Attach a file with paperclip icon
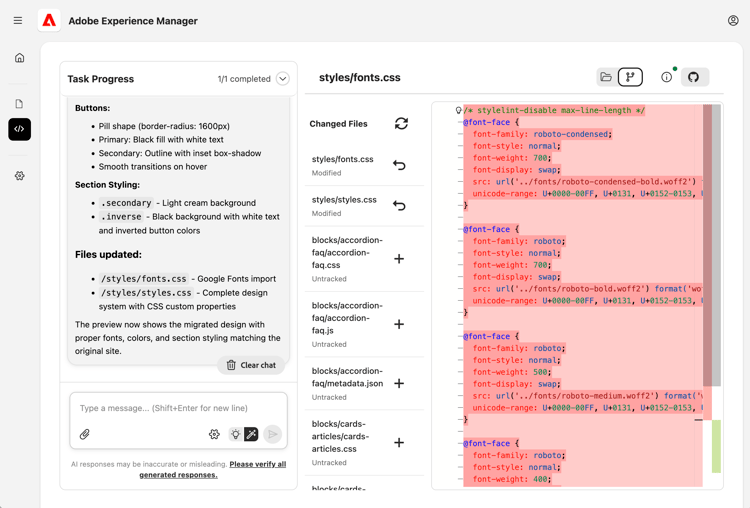 [x=85, y=434]
